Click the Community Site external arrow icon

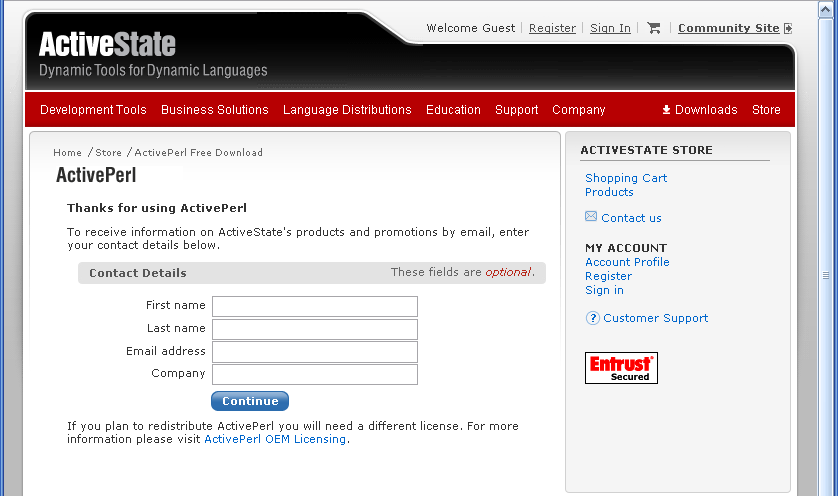[788, 28]
